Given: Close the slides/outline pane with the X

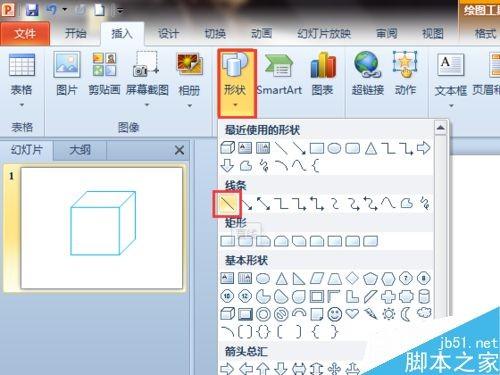Looking at the screenshot, I should (x=179, y=150).
